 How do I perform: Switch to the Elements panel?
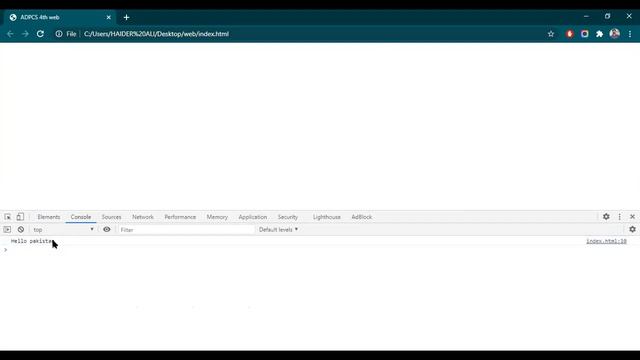pyautogui.click(x=49, y=217)
